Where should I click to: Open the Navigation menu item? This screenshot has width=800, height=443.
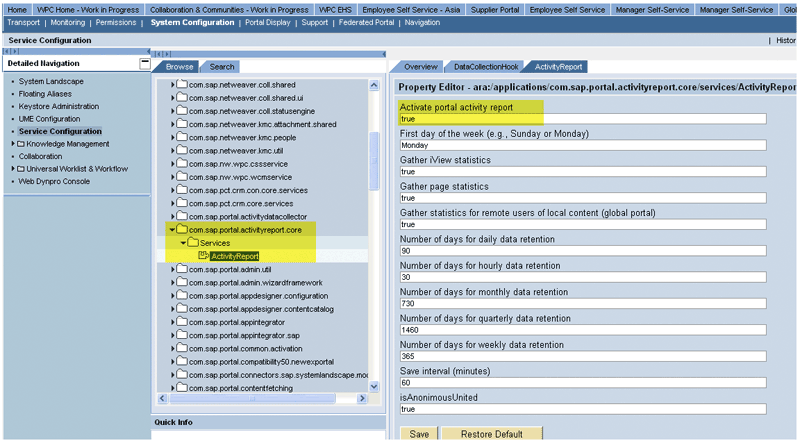[422, 22]
